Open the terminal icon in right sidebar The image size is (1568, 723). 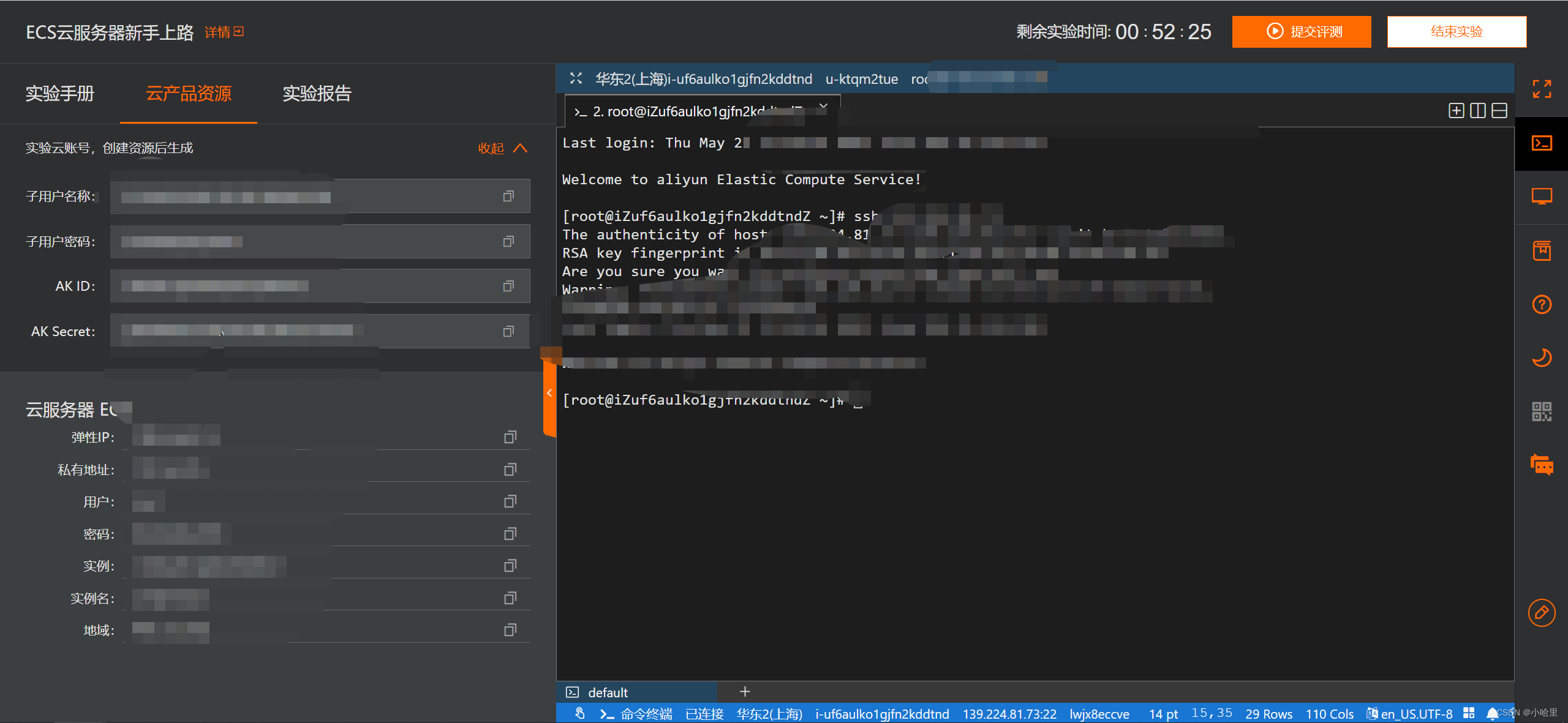coord(1542,143)
